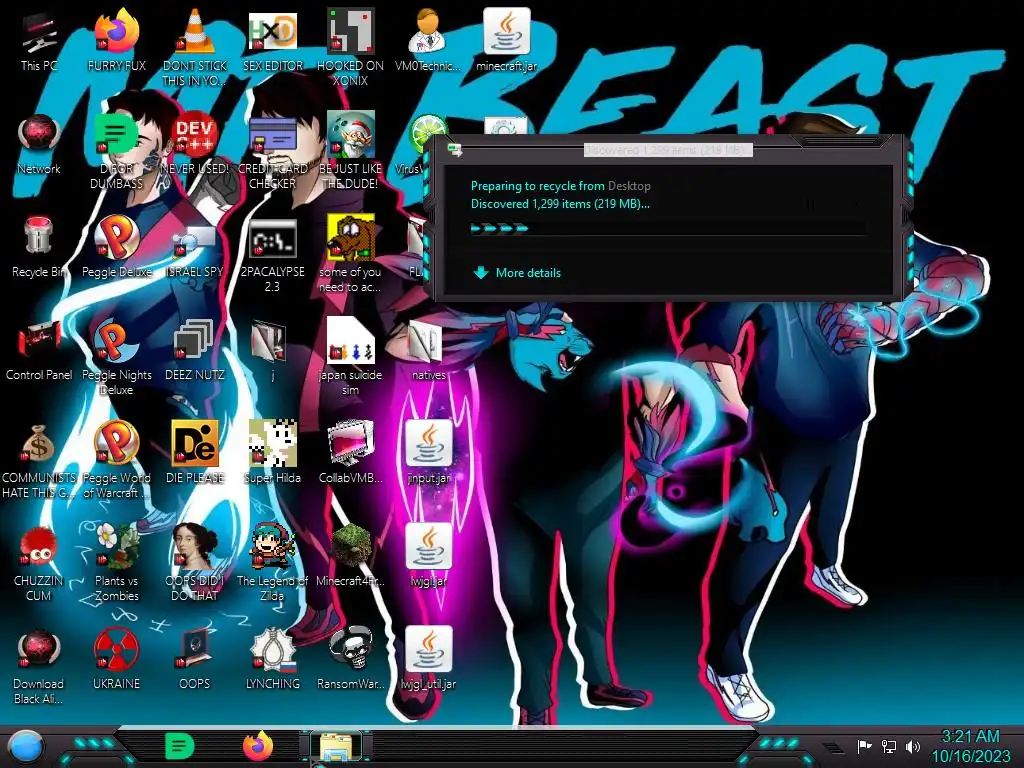Open the network tray icon
This screenshot has width=1024, height=768.
(x=889, y=746)
